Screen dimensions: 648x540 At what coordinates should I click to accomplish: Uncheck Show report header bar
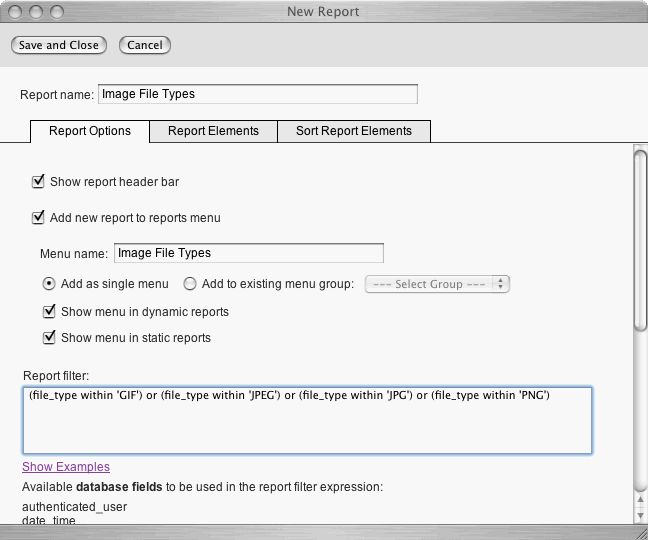[39, 182]
